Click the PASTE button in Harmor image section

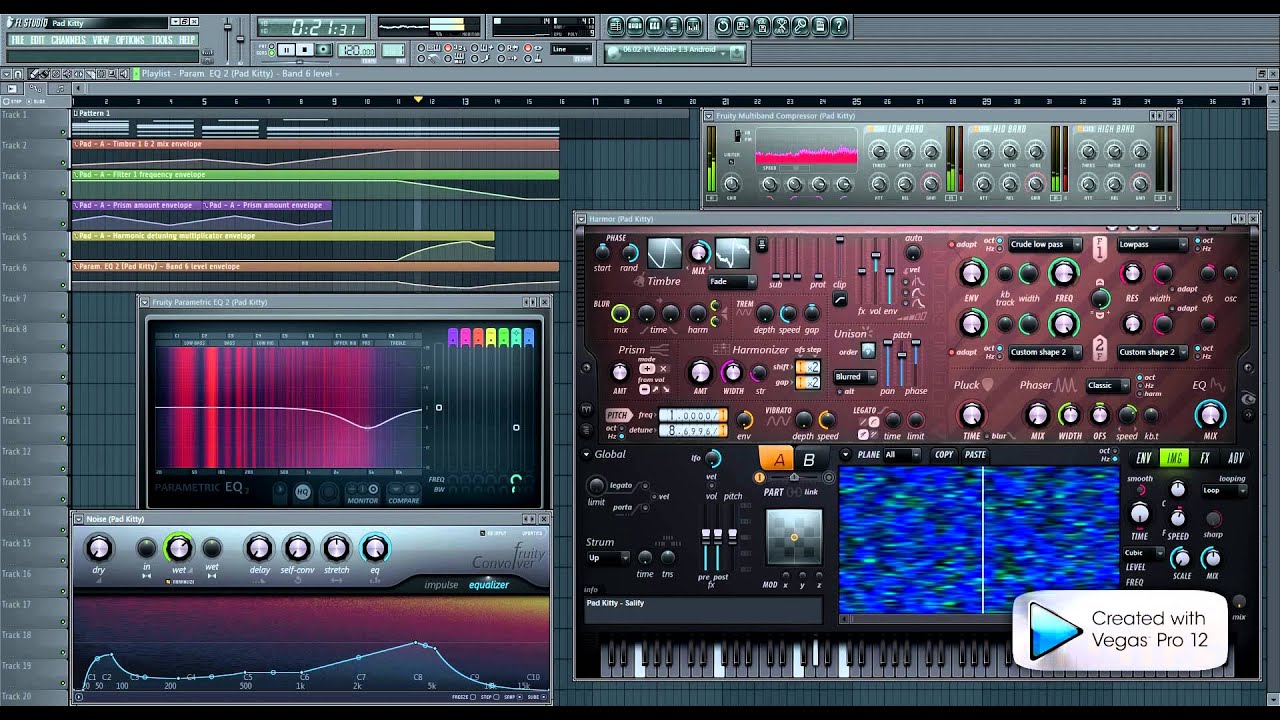click(976, 454)
